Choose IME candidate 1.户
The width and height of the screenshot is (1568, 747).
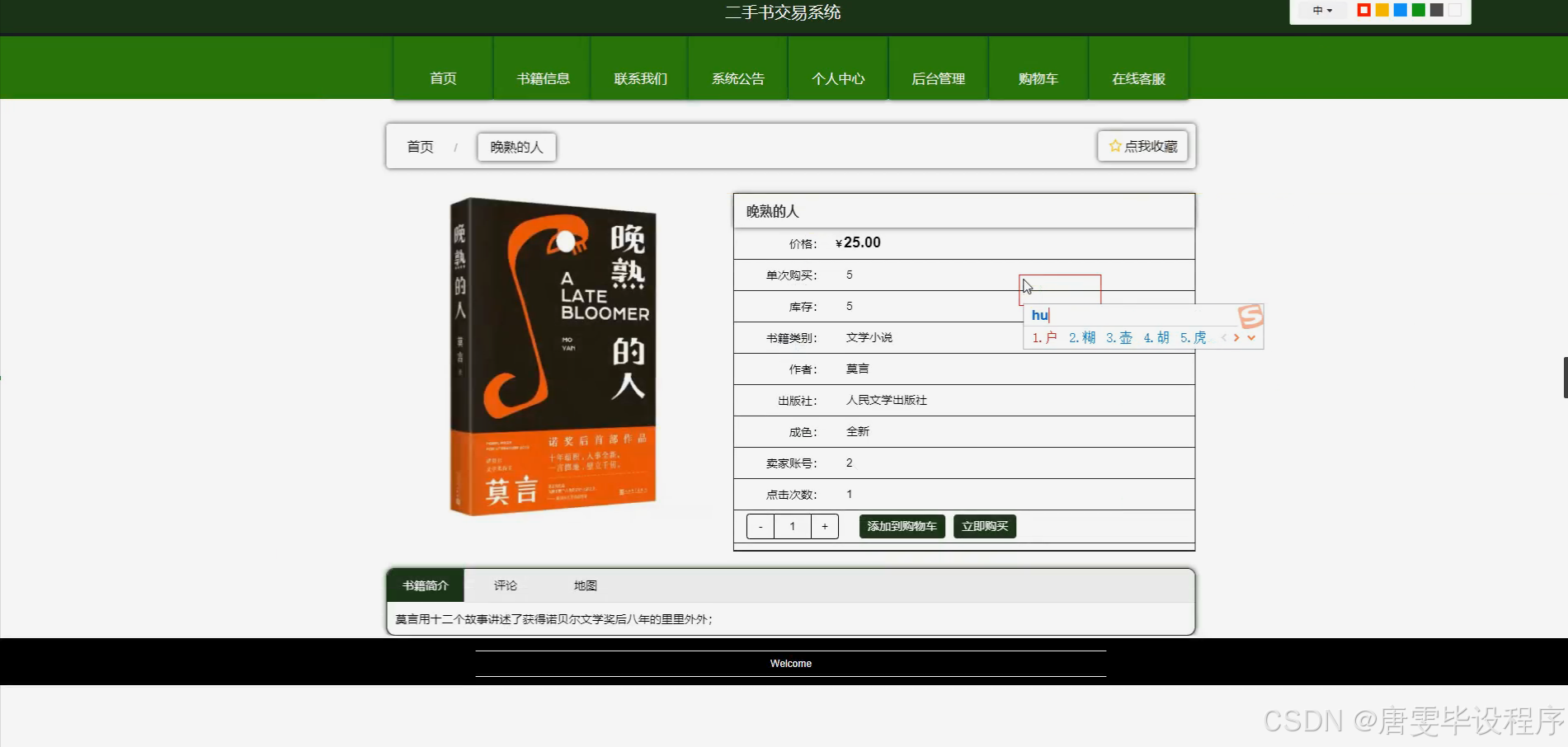click(x=1045, y=337)
